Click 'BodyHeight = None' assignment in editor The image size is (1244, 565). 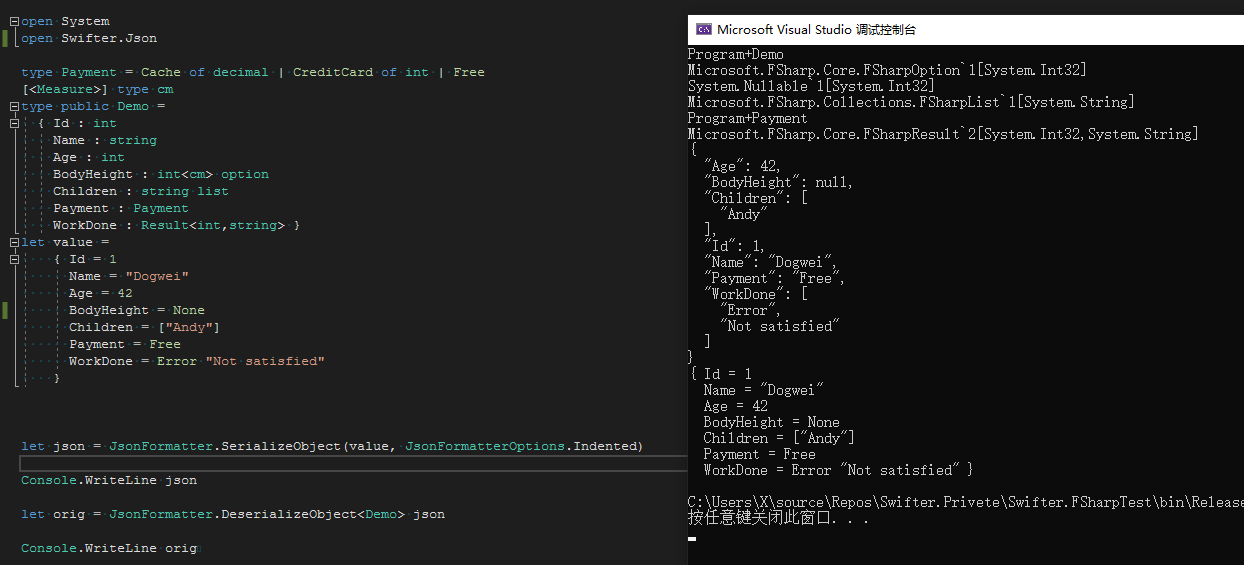click(x=137, y=310)
